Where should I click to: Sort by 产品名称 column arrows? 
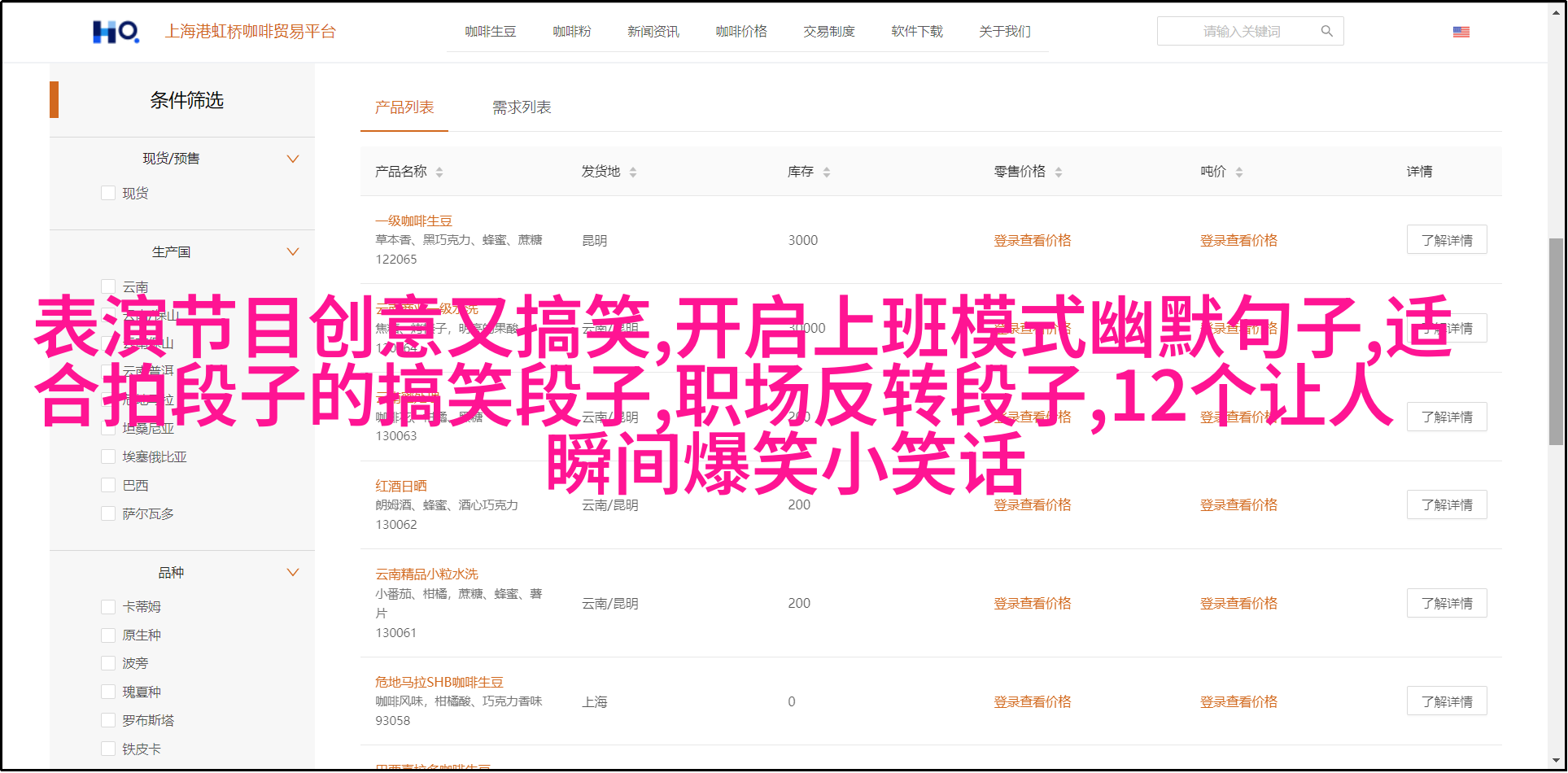[439, 173]
